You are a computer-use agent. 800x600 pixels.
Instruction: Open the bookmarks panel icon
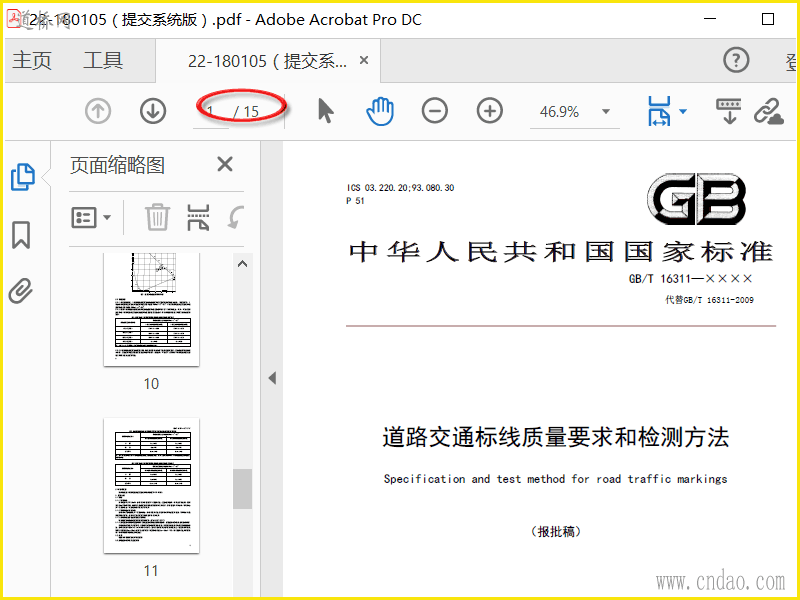coord(21,235)
